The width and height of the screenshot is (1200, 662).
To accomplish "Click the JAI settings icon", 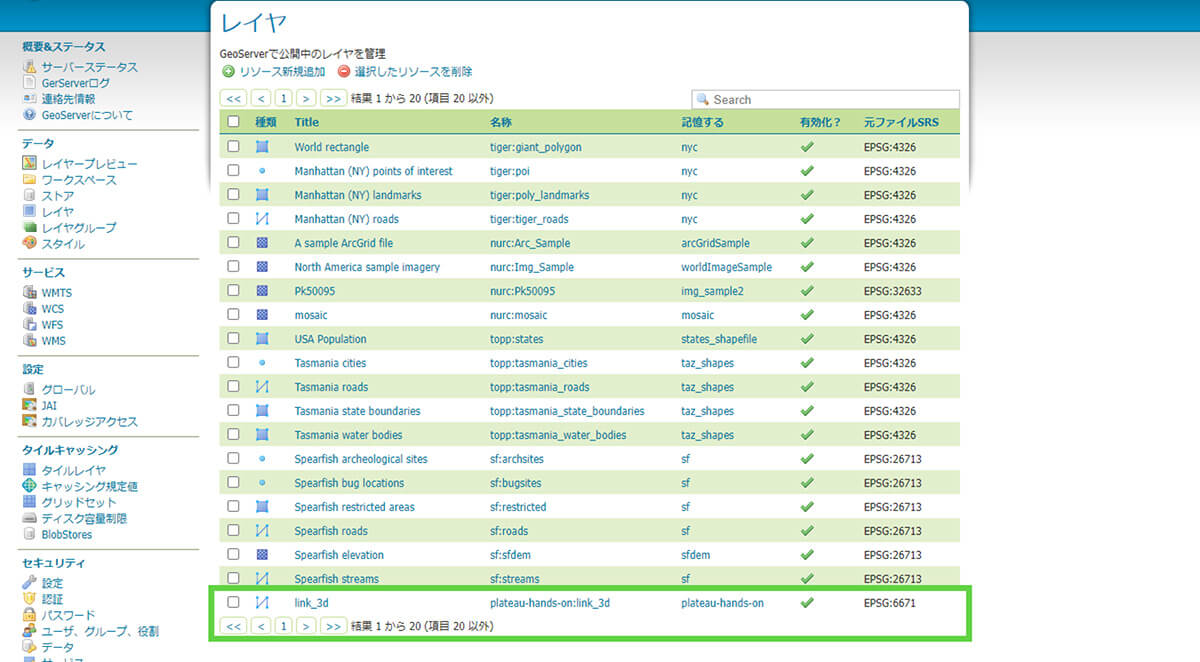I will point(30,405).
